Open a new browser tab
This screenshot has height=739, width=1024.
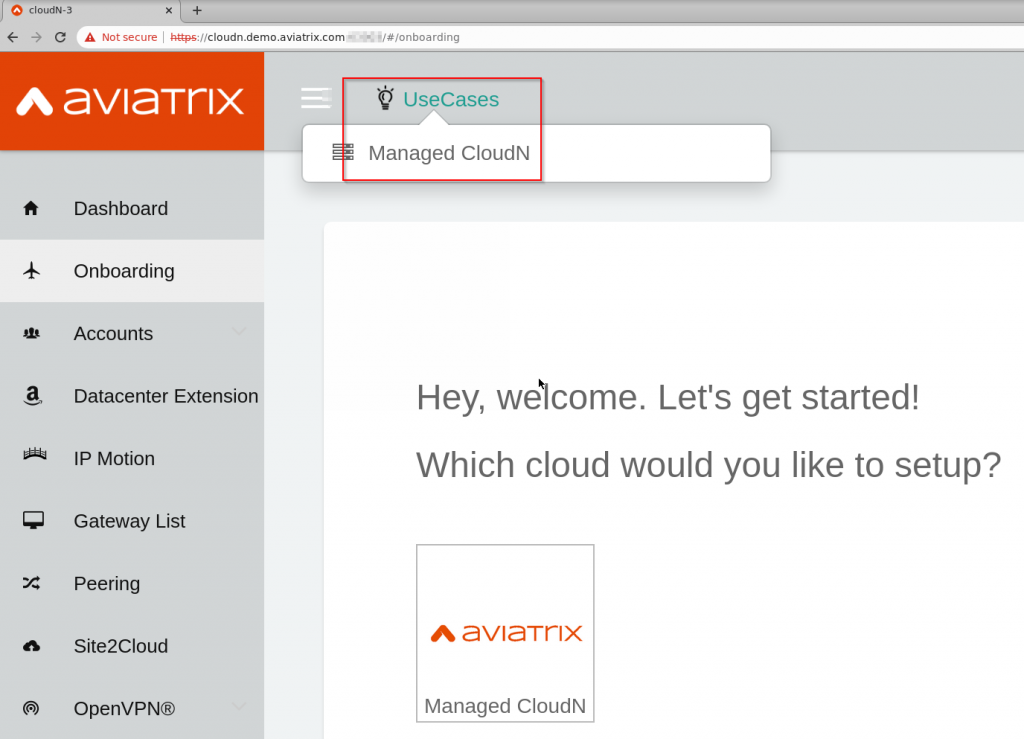197,10
